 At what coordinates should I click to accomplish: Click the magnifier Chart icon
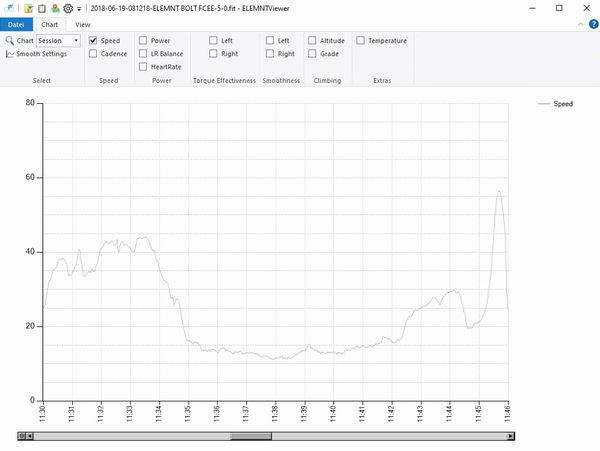pyautogui.click(x=10, y=40)
